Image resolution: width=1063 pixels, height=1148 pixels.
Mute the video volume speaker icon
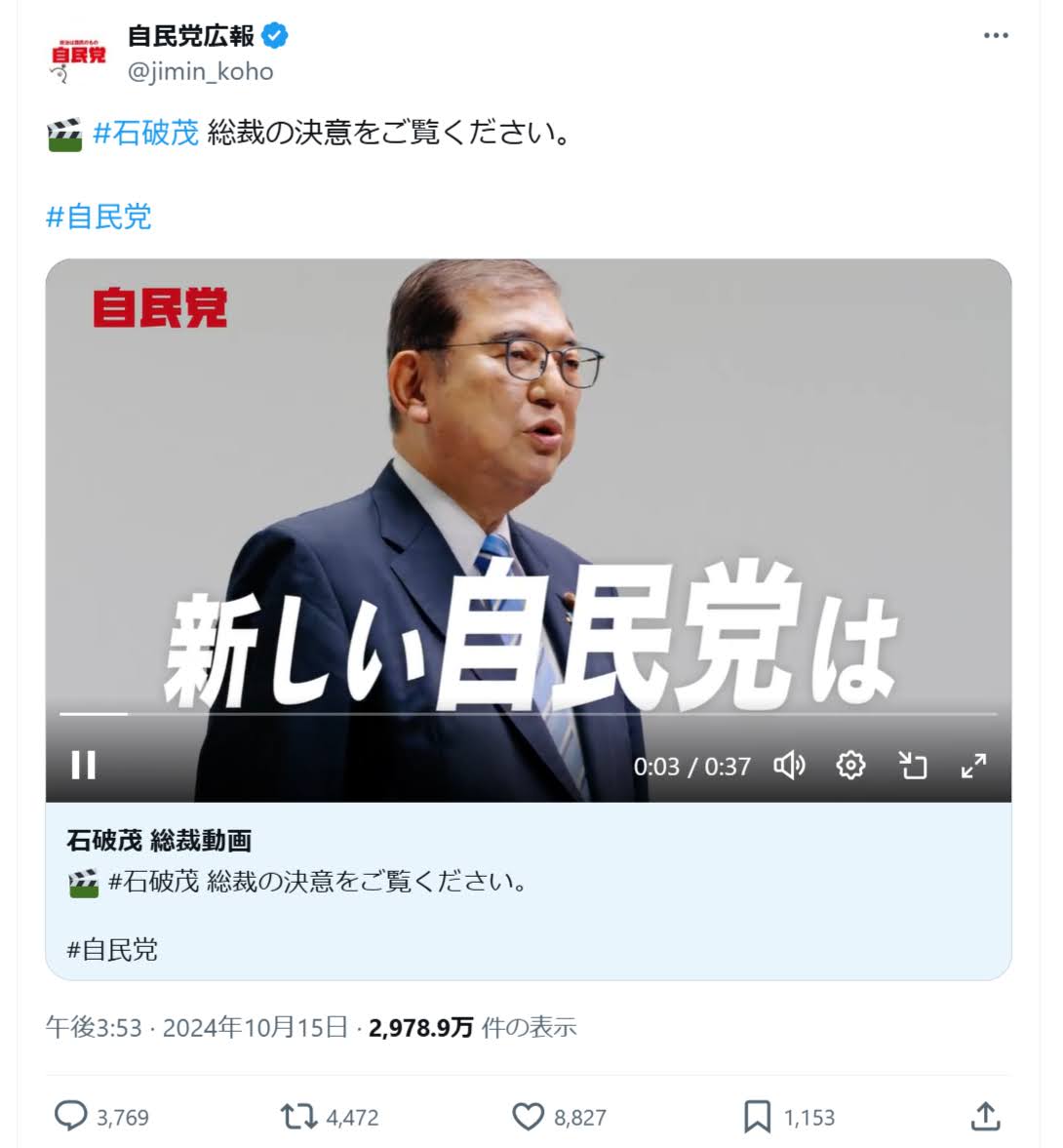[789, 765]
